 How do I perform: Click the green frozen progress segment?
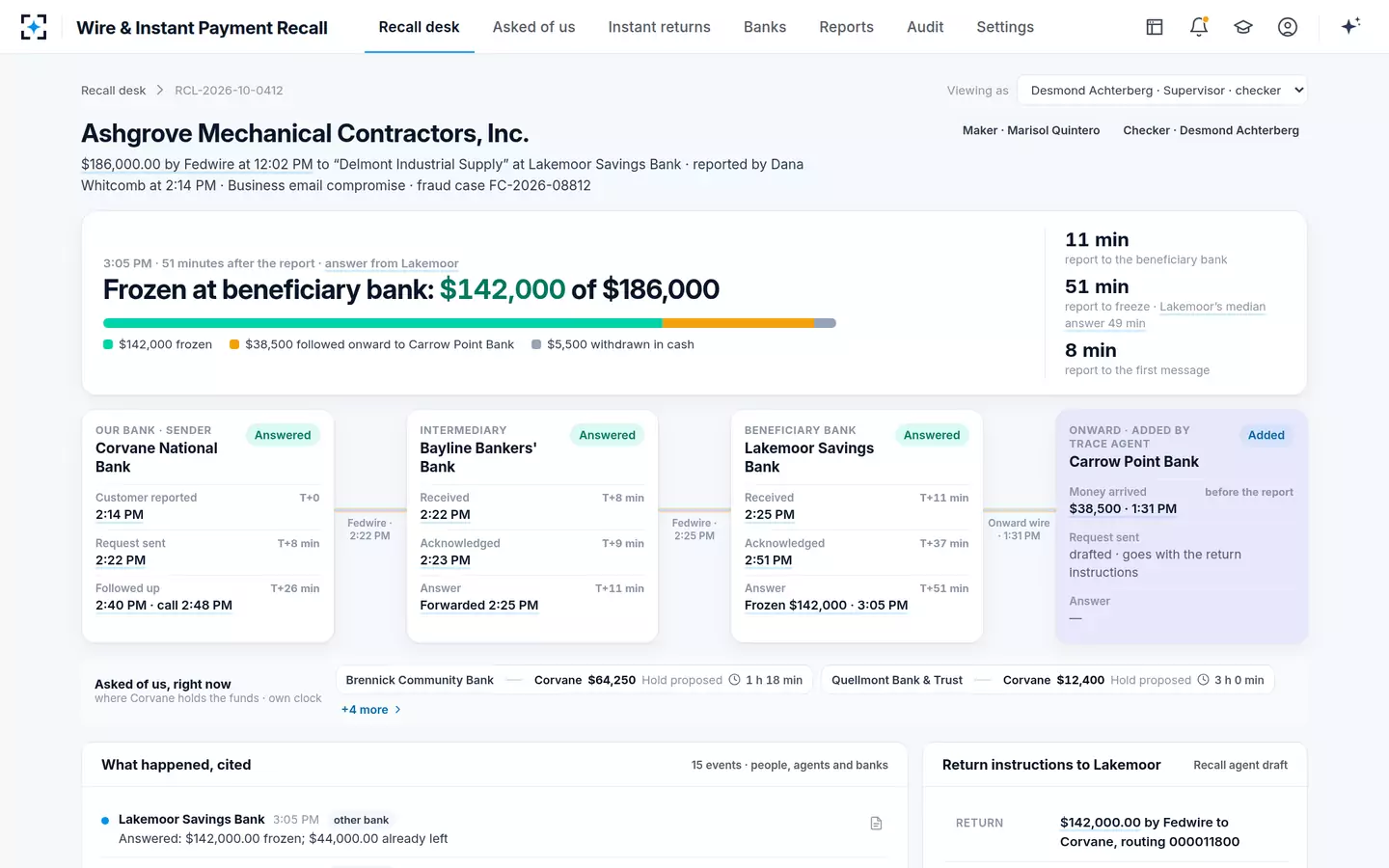pyautogui.click(x=383, y=323)
